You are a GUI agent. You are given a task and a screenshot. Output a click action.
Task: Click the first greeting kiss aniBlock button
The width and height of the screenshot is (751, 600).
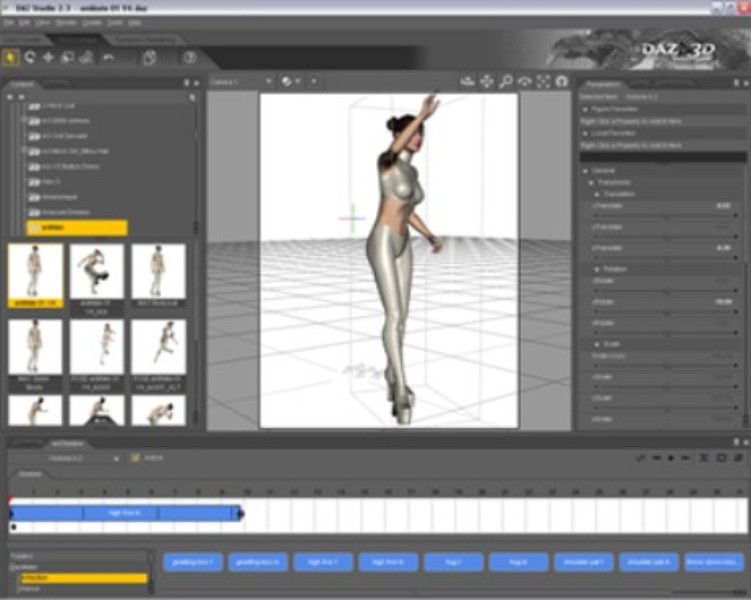193,562
